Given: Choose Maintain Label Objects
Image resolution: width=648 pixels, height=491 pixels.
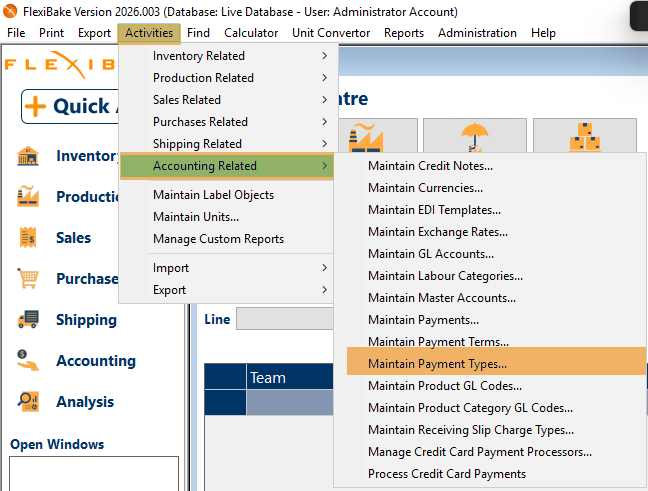Looking at the screenshot, I should click(x=226, y=195).
